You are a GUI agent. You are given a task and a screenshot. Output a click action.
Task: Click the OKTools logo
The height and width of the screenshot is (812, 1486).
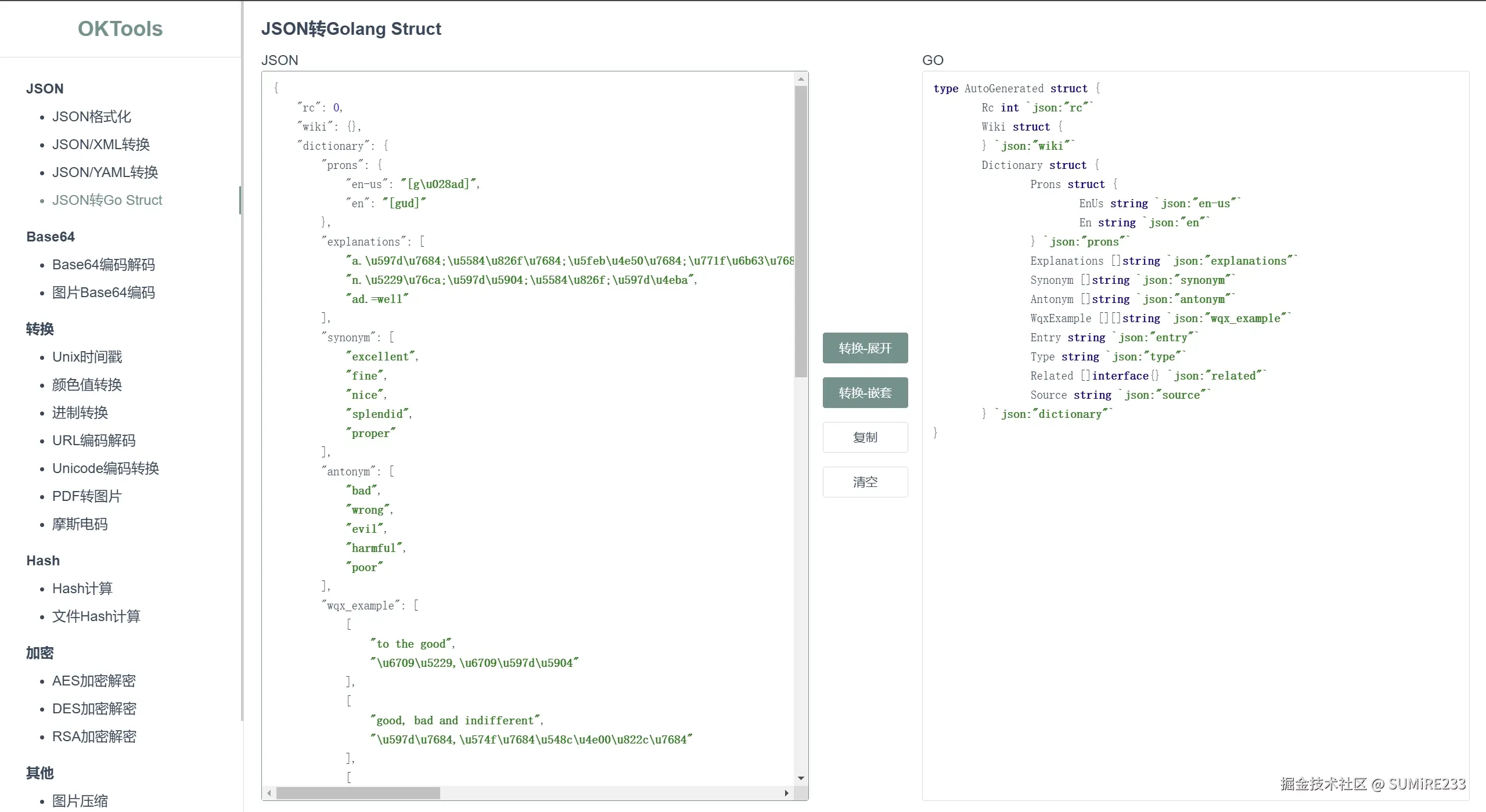(x=120, y=28)
